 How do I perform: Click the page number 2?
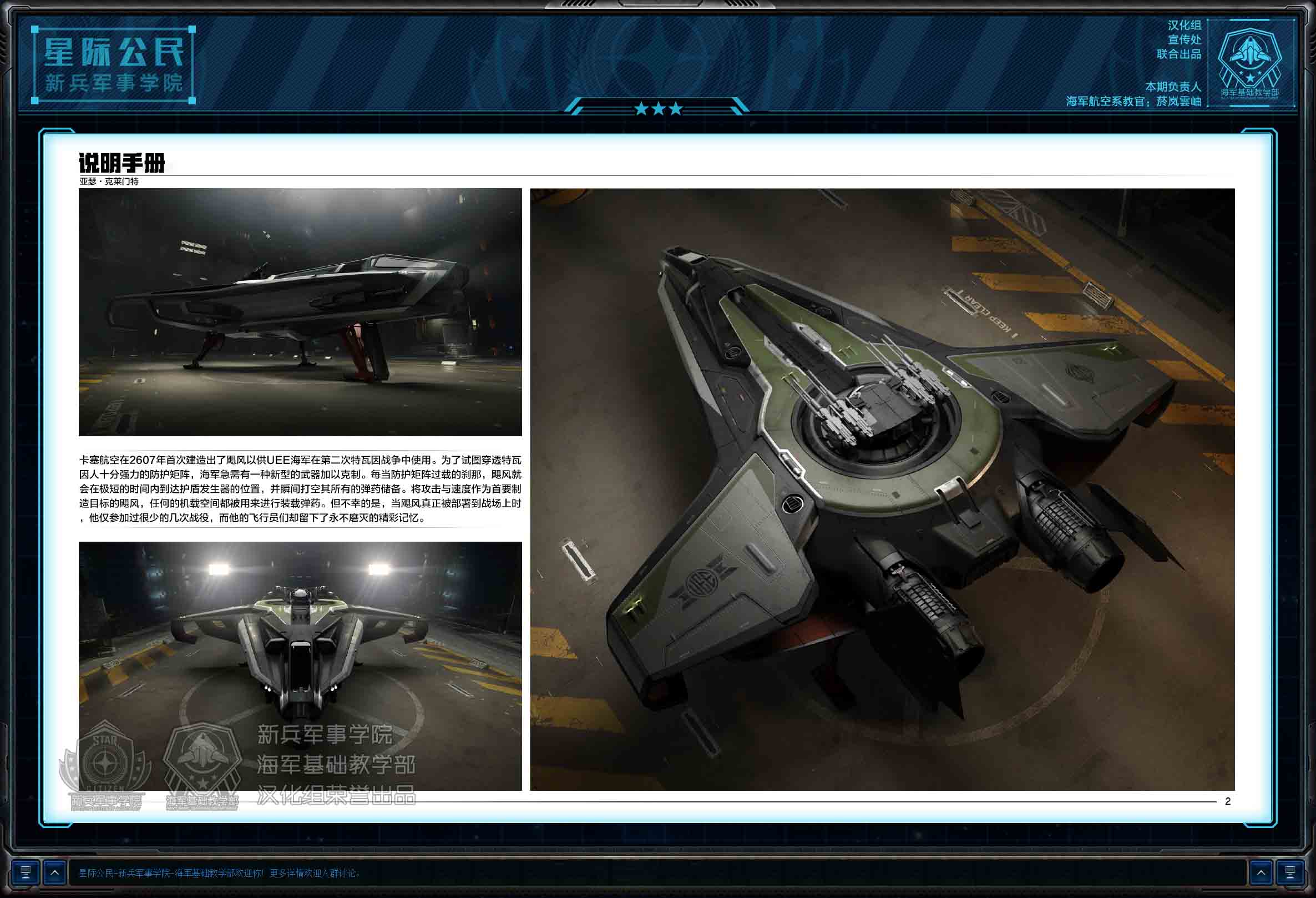pyautogui.click(x=1228, y=801)
